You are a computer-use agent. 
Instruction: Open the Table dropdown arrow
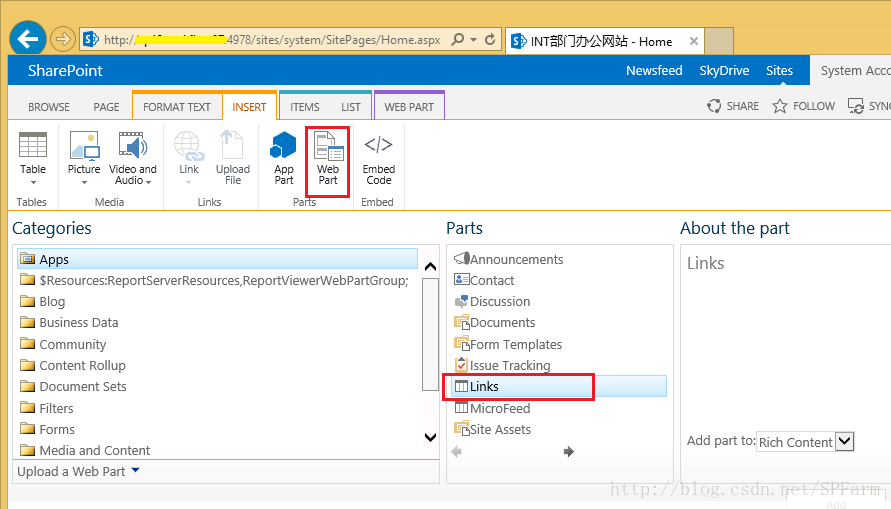coord(33,182)
